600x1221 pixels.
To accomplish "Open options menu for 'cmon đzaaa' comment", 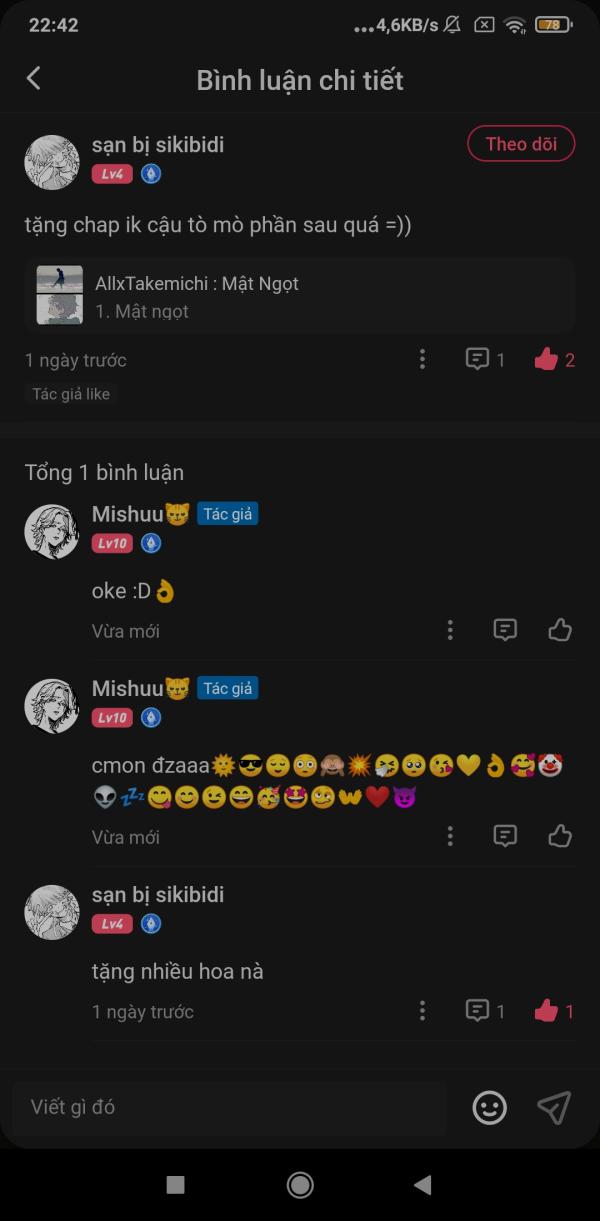I will point(450,836).
